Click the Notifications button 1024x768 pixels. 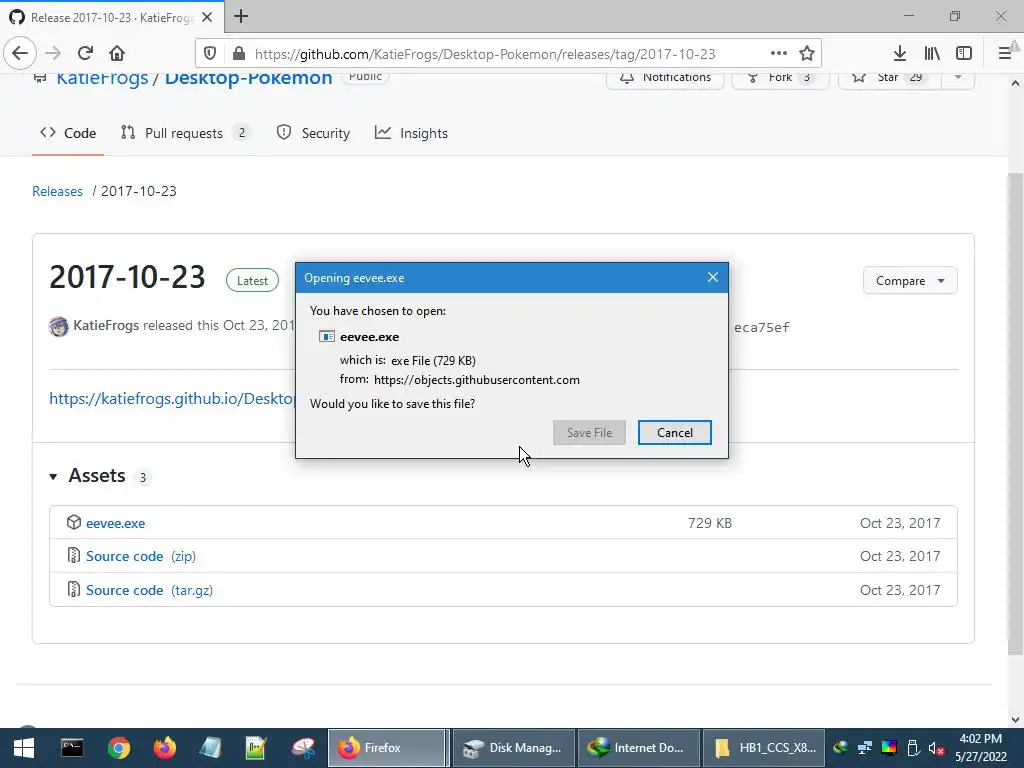[x=665, y=78]
